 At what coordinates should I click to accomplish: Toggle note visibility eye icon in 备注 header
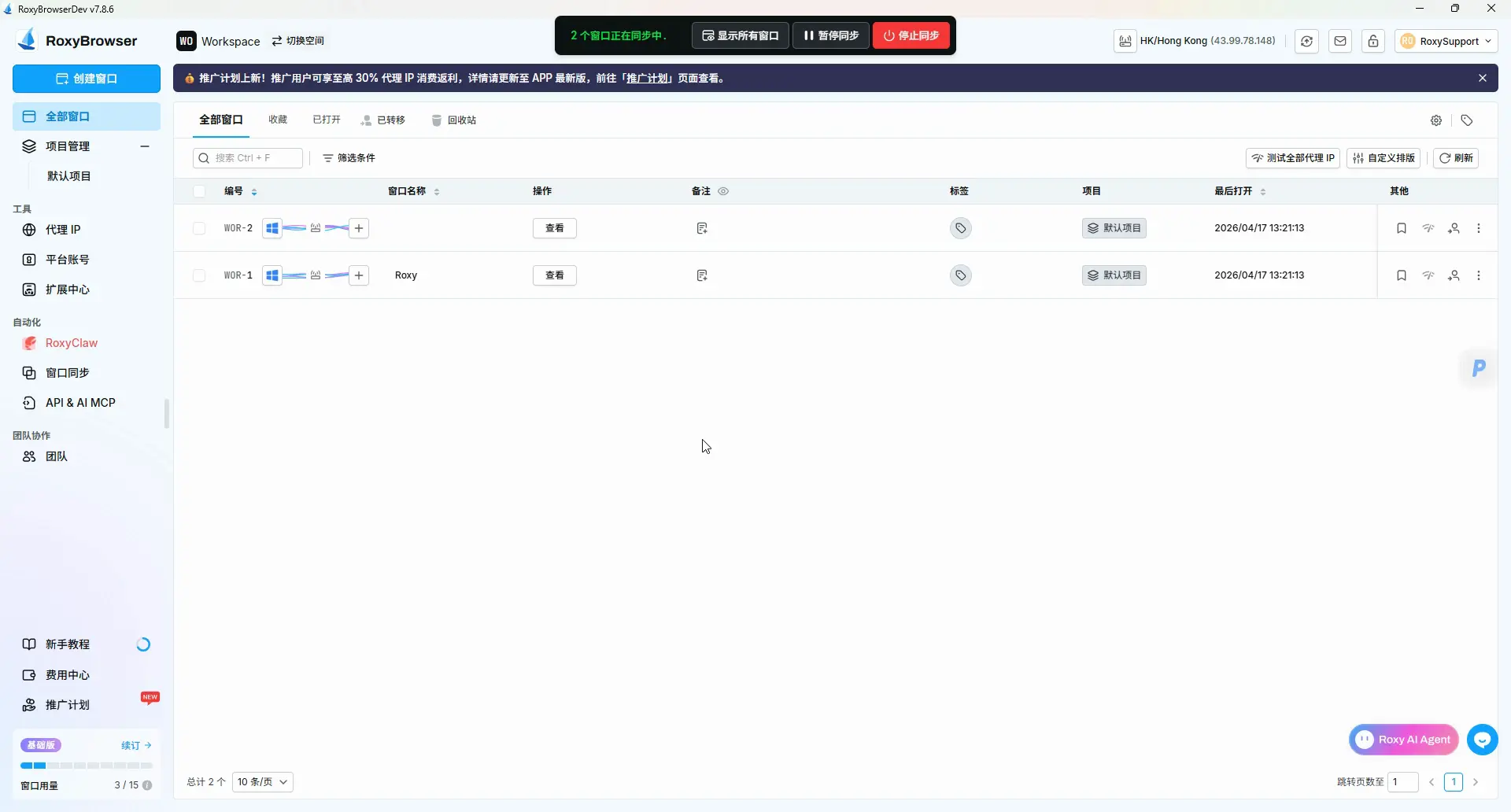[723, 191]
